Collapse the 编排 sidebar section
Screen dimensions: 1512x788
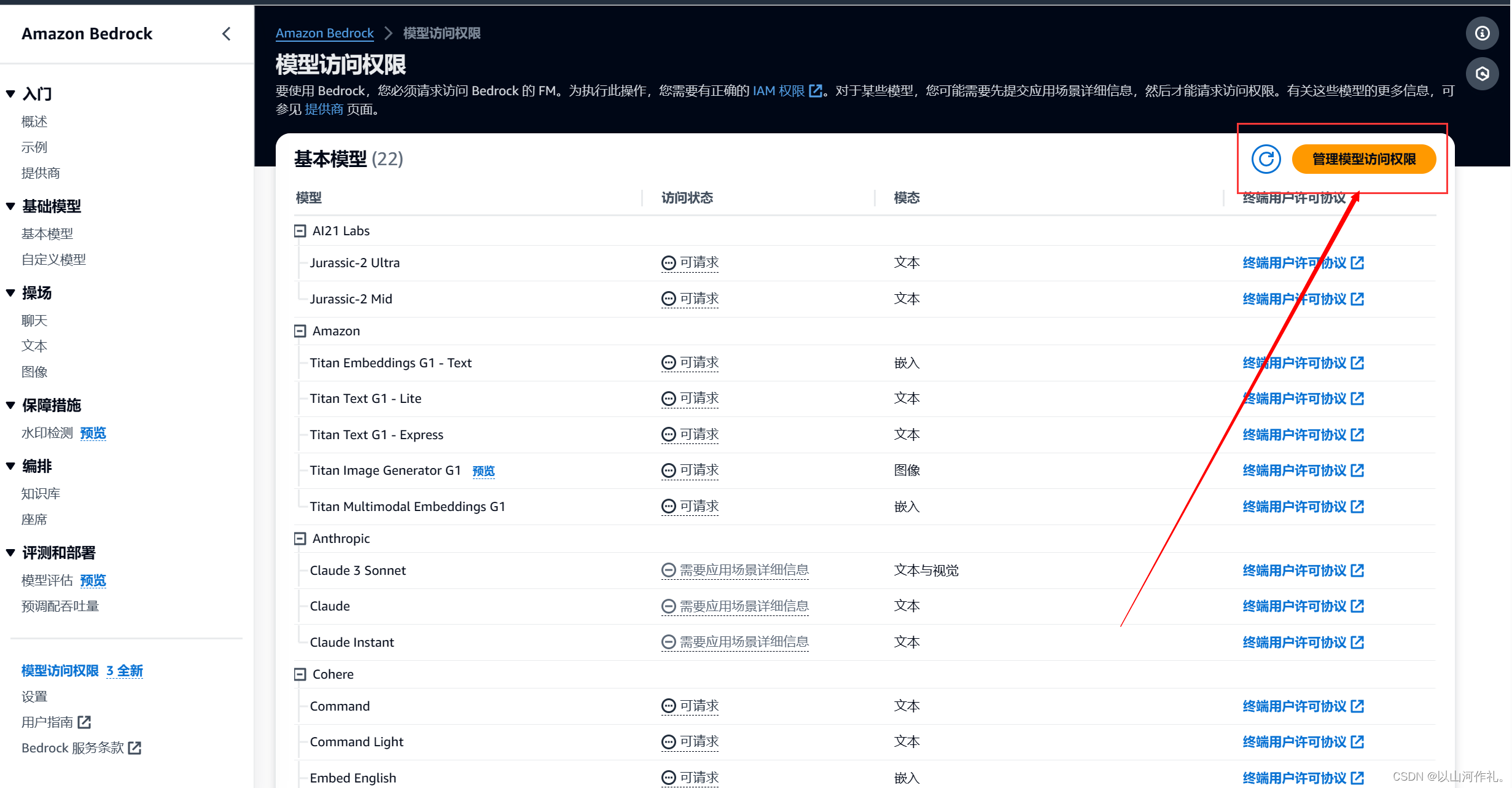click(x=10, y=466)
